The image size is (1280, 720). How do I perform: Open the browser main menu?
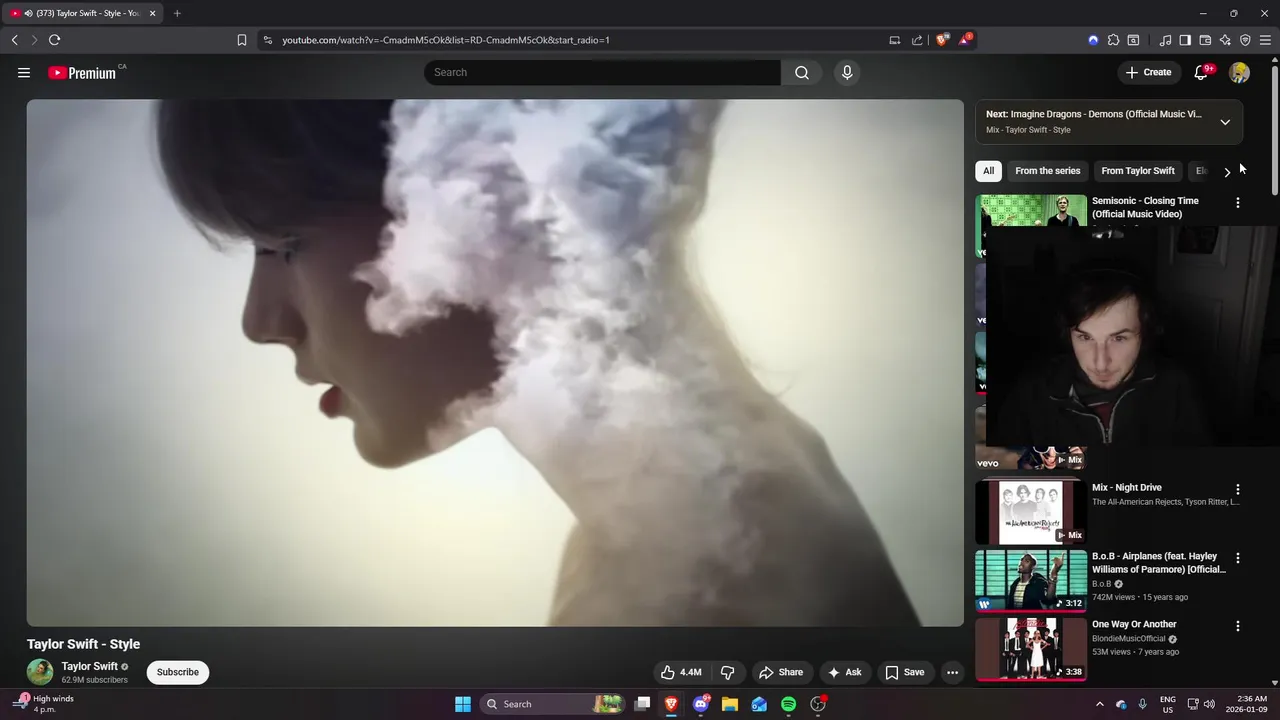point(1265,40)
